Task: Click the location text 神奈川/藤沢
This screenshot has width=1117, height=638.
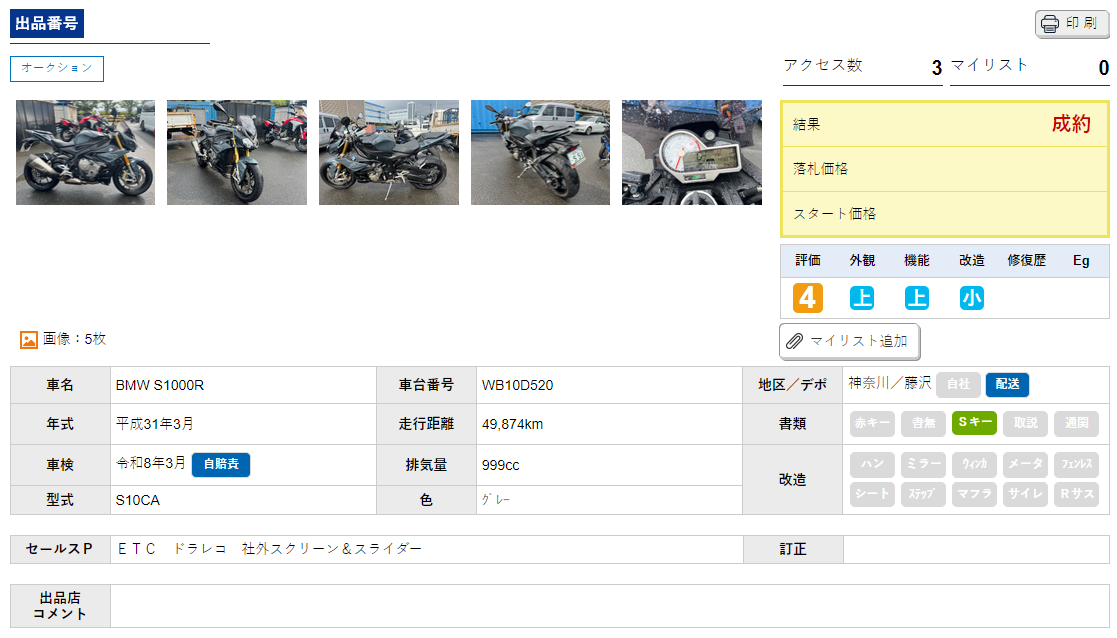Action: 890,383
